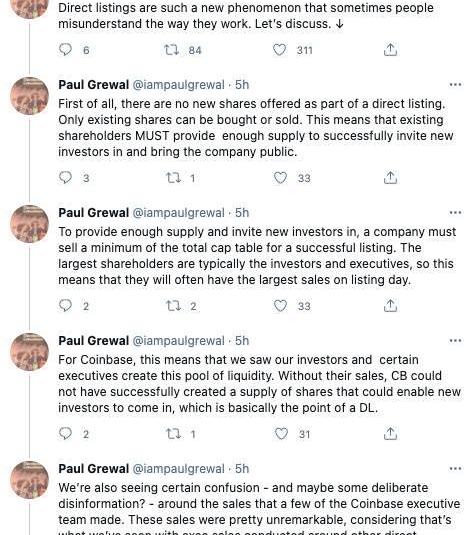View profile photo beside 'We're also seeing' tweet

30,480
